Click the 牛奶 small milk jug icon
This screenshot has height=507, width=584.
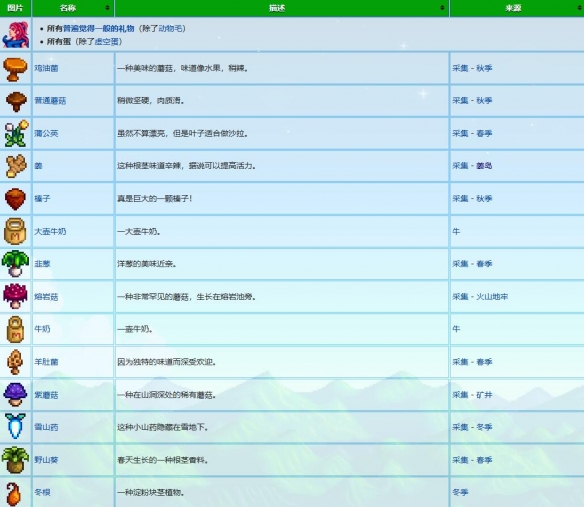(x=15, y=330)
